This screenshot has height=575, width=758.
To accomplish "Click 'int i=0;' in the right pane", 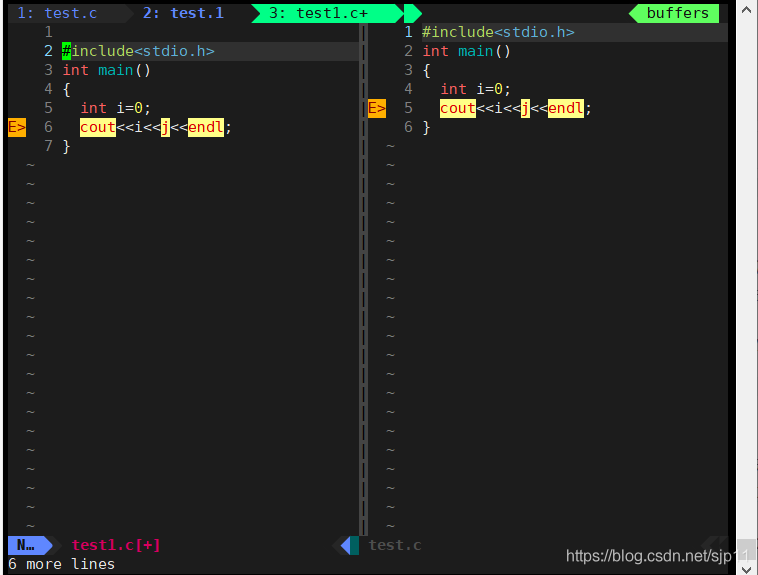I will 476,89.
